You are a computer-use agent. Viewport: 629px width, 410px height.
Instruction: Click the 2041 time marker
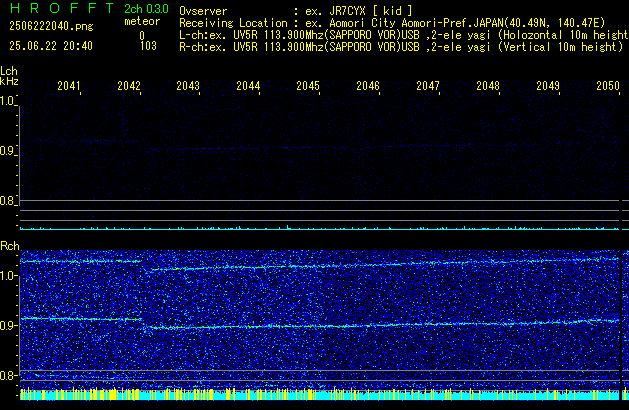69,86
